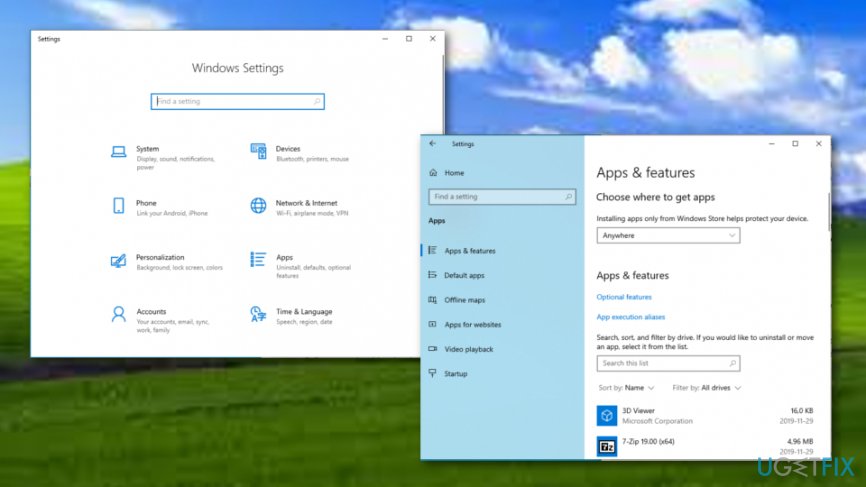Open the Optional features link

(x=624, y=297)
